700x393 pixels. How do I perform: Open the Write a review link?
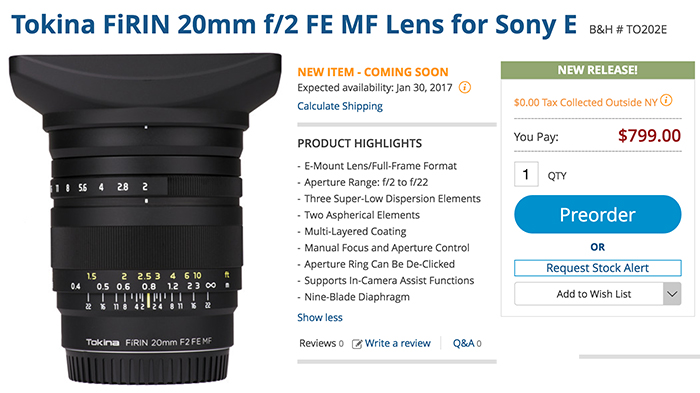[x=397, y=343]
